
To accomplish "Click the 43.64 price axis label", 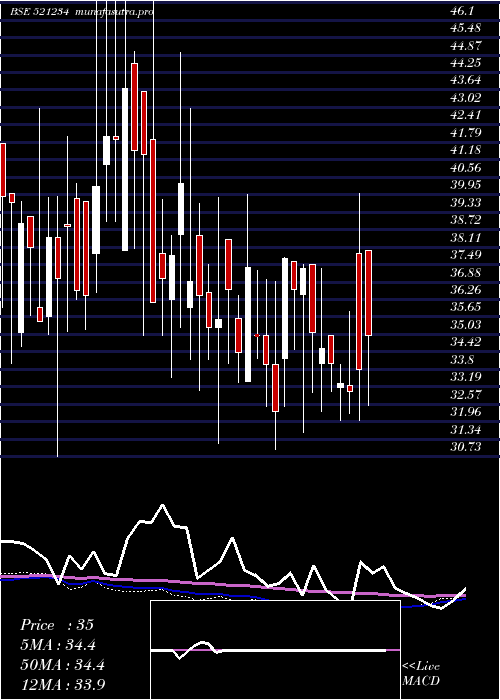I will [x=465, y=80].
